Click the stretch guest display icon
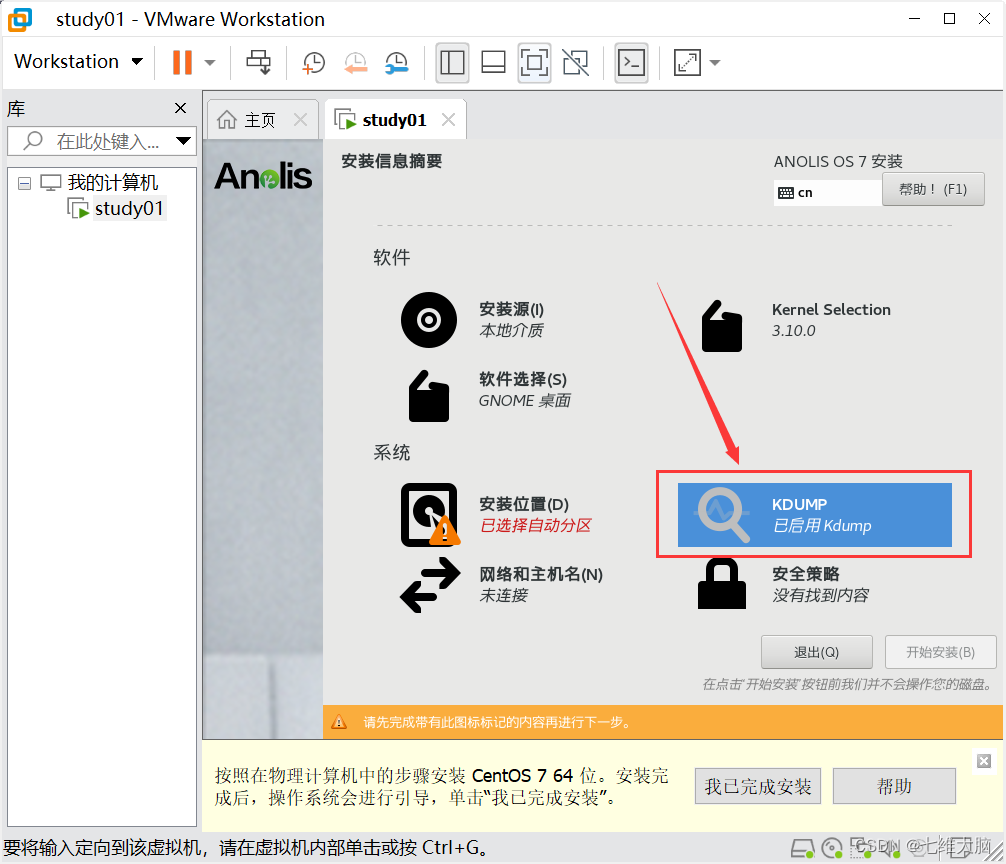Screen dimensions: 1006x864 687,62
